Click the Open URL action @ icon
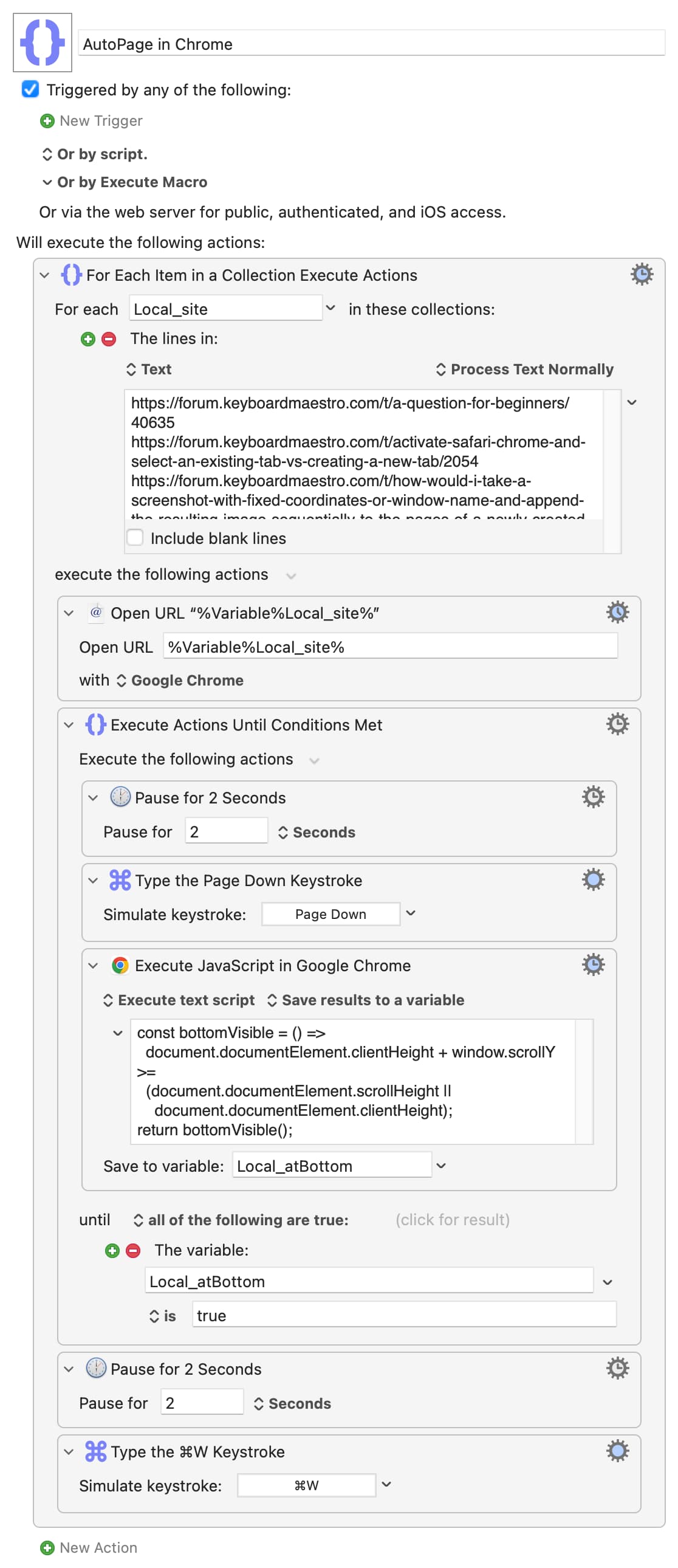The image size is (678, 1568). (x=95, y=612)
